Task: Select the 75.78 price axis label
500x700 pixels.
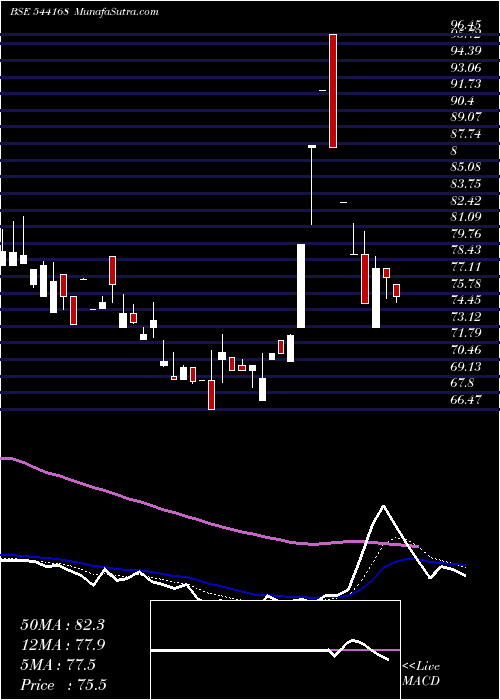Action: (x=465, y=283)
